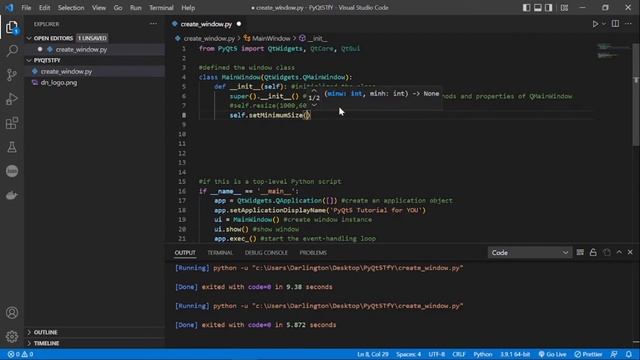This screenshot has width=640, height=360.
Task: Open dn_logo.png file
Action: (x=59, y=82)
